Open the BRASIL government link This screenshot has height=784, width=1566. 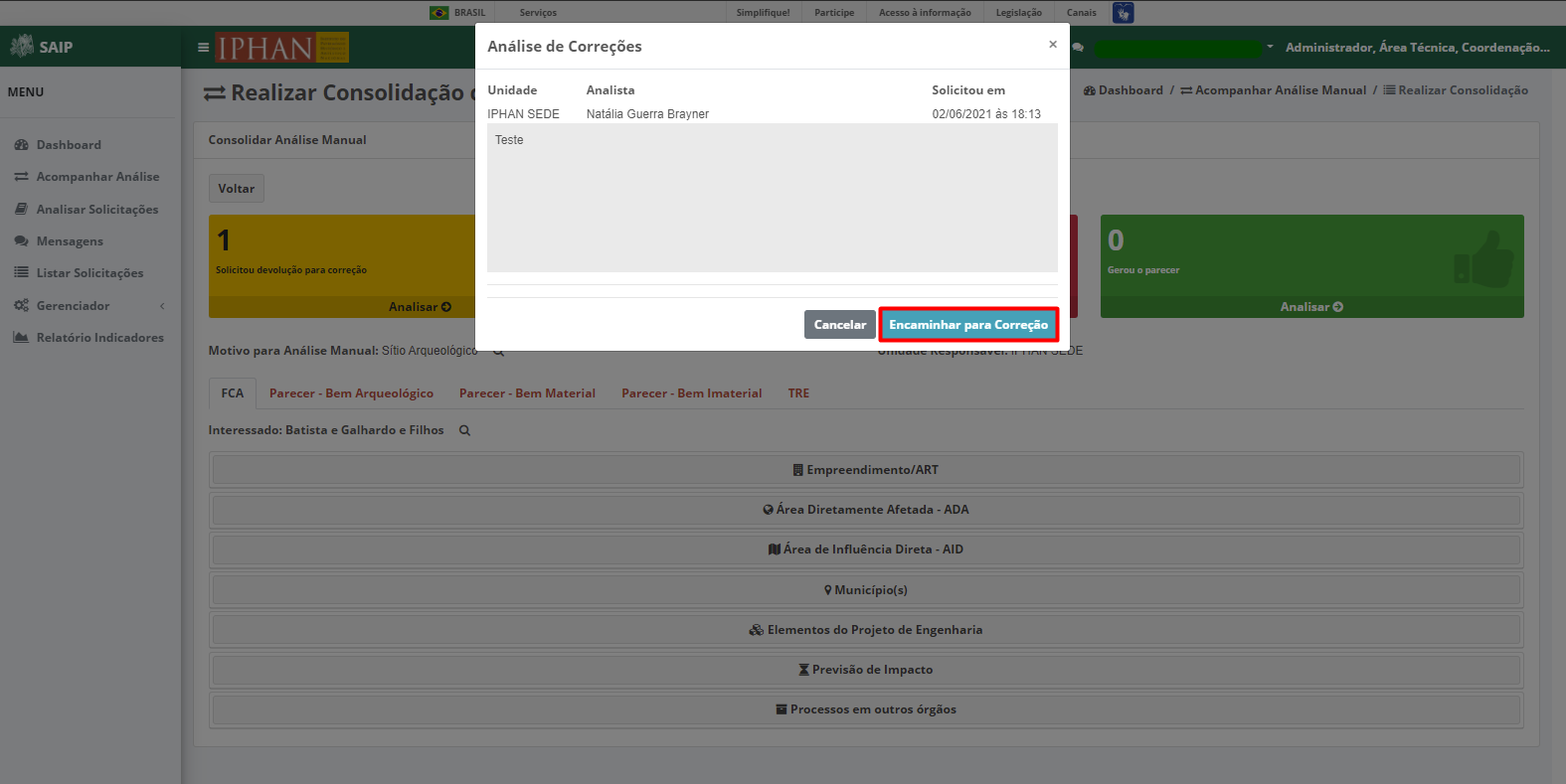pyautogui.click(x=470, y=13)
